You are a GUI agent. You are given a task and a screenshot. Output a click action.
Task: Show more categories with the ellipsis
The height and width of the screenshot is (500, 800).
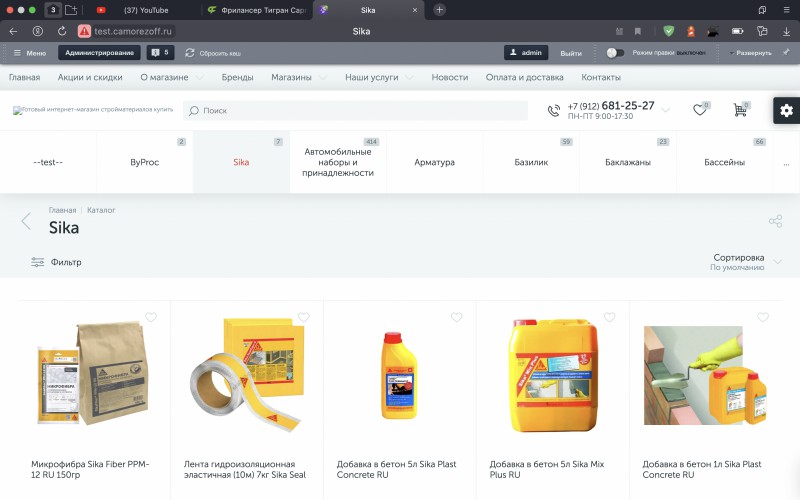(x=786, y=164)
